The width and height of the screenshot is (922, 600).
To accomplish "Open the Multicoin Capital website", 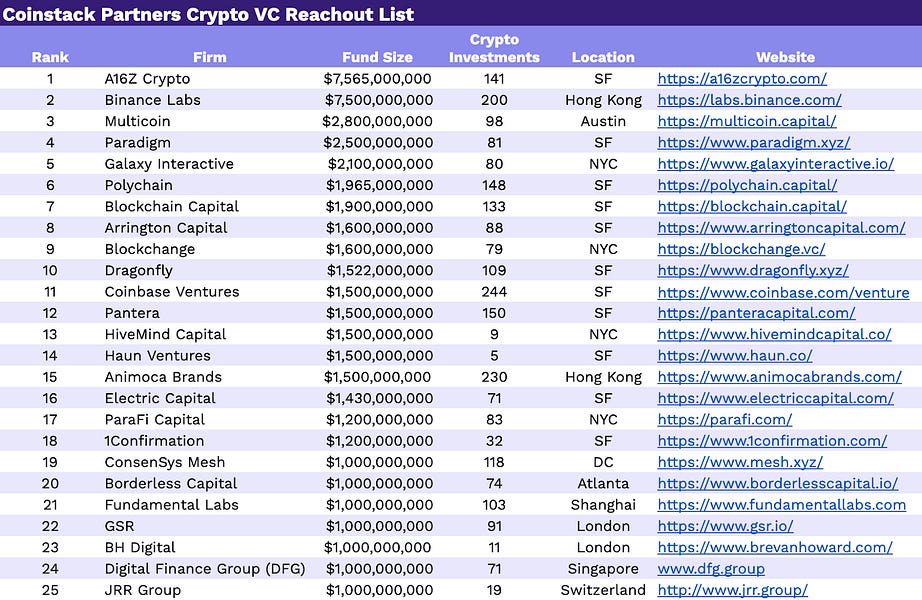I will 735,121.
